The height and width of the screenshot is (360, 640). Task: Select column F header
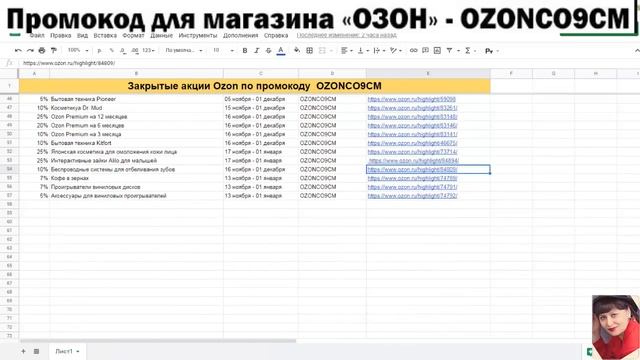511,73
